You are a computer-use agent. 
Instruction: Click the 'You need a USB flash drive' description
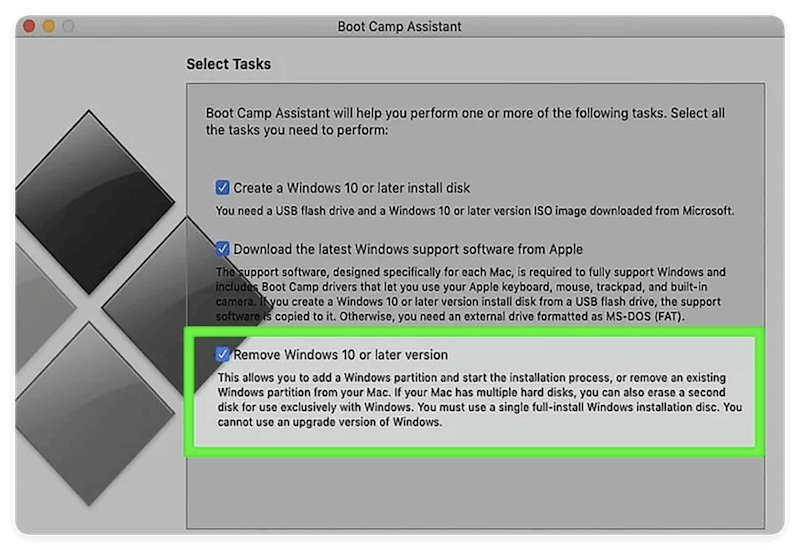click(x=474, y=211)
